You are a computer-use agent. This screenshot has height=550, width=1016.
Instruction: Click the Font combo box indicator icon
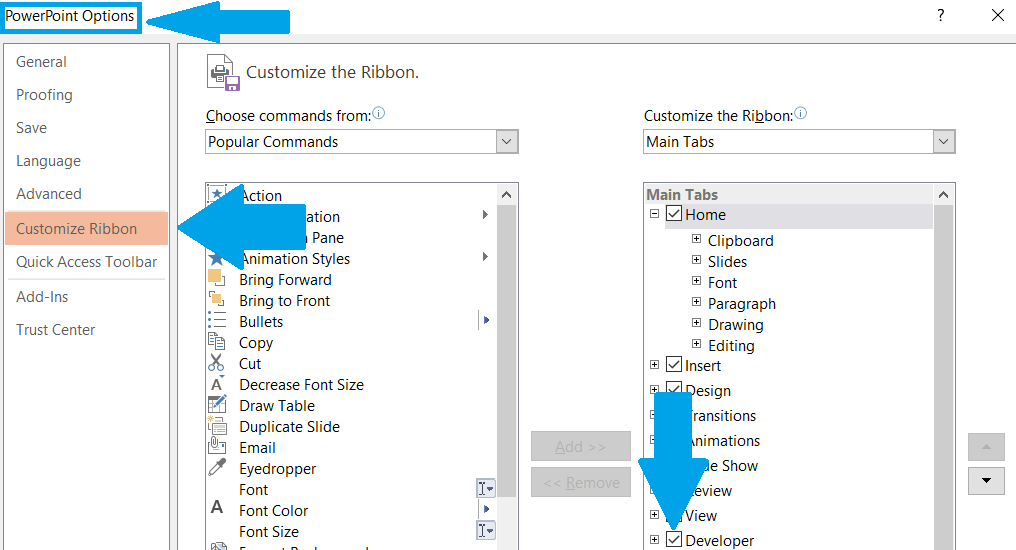pyautogui.click(x=486, y=488)
